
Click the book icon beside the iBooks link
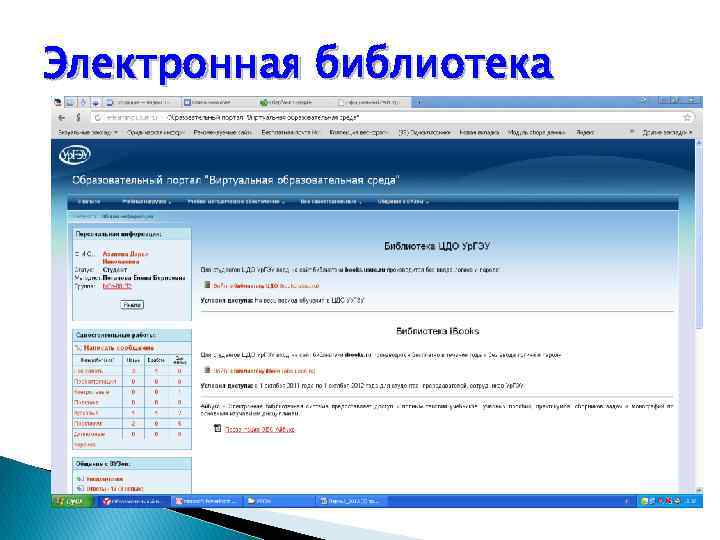click(207, 370)
